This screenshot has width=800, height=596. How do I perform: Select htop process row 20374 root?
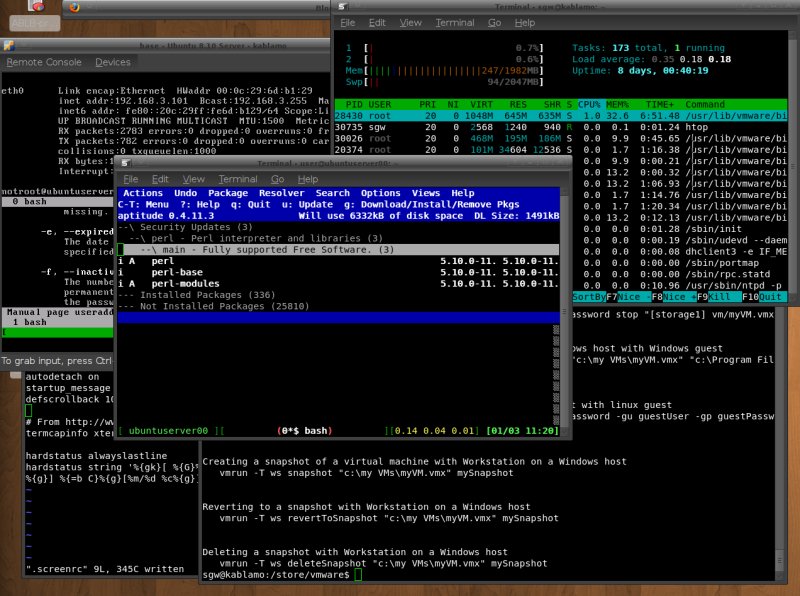tap(561, 150)
